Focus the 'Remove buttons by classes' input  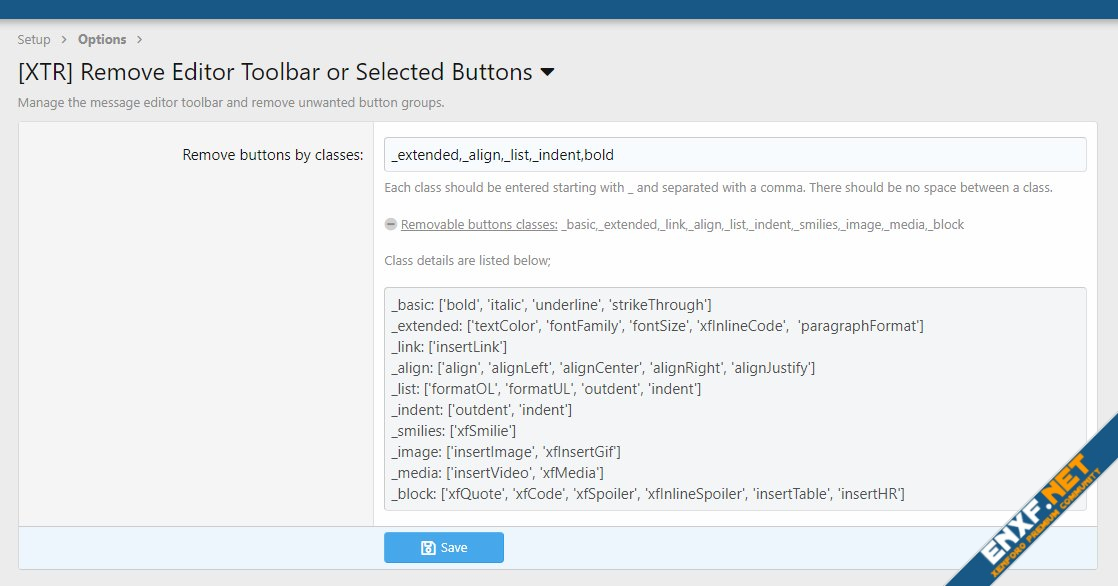734,155
